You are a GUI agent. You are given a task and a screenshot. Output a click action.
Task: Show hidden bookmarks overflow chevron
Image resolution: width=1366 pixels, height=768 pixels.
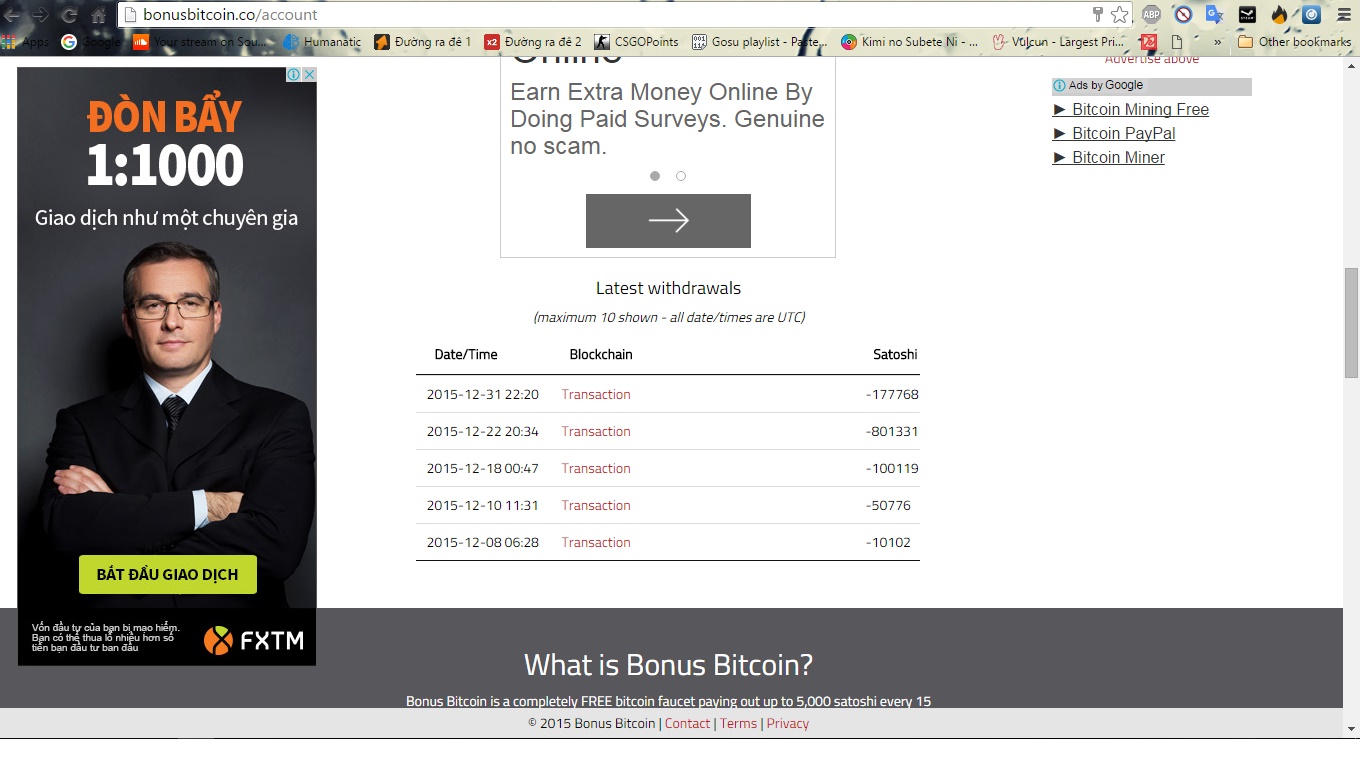coord(1217,42)
